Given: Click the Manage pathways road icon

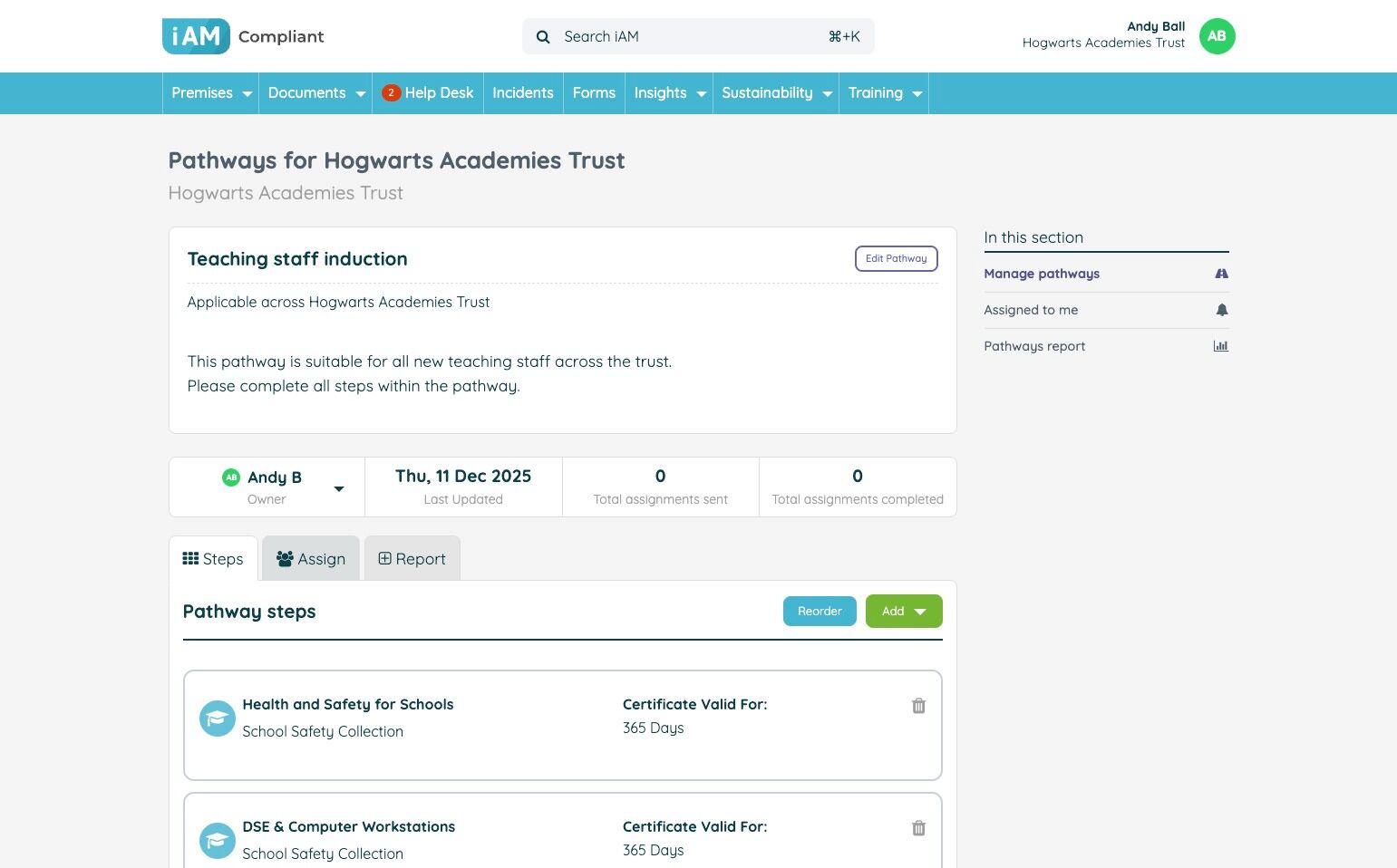Looking at the screenshot, I should [x=1221, y=274].
